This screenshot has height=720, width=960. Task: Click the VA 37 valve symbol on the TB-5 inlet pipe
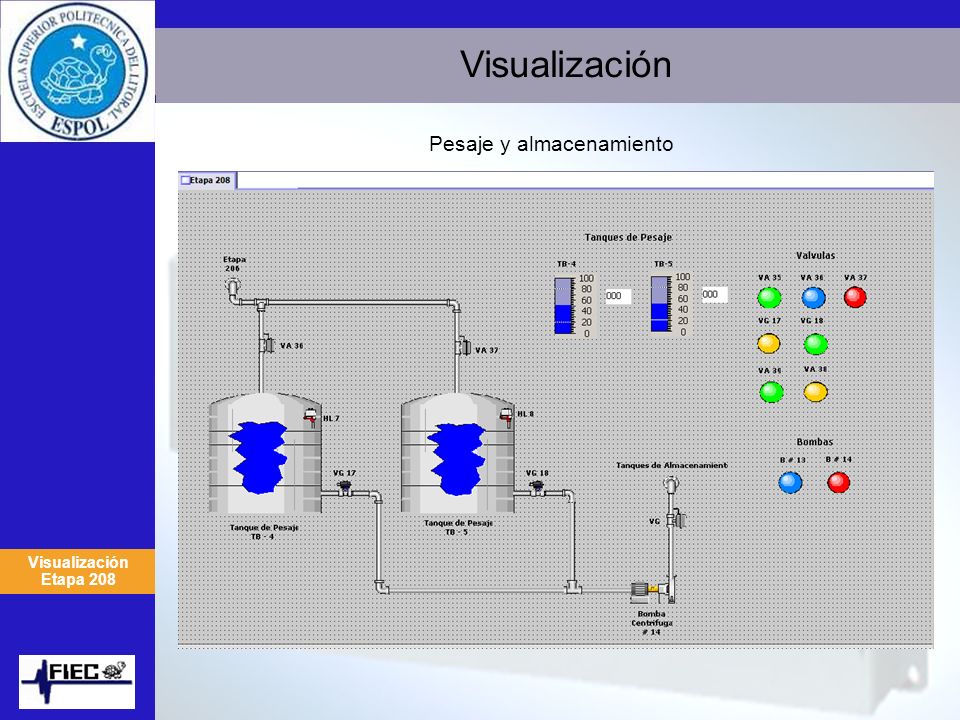click(463, 347)
